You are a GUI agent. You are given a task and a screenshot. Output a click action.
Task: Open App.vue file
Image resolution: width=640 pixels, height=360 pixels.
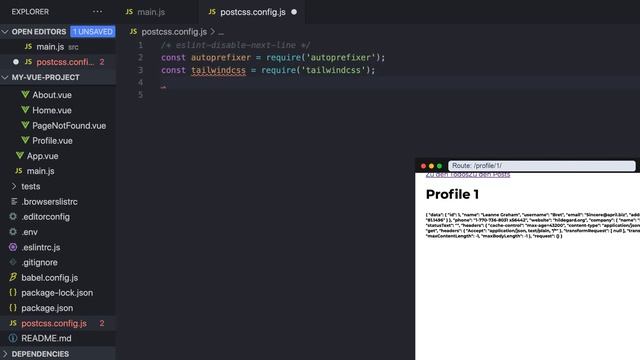click(x=42, y=156)
